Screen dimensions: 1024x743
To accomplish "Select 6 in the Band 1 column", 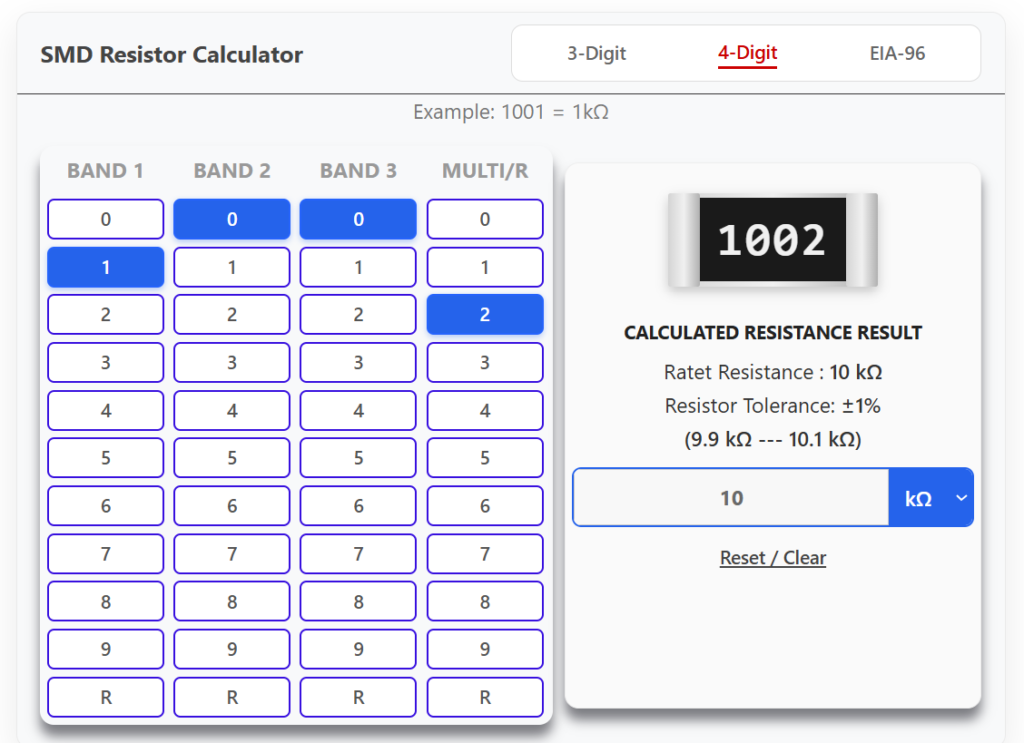I will [x=106, y=506].
